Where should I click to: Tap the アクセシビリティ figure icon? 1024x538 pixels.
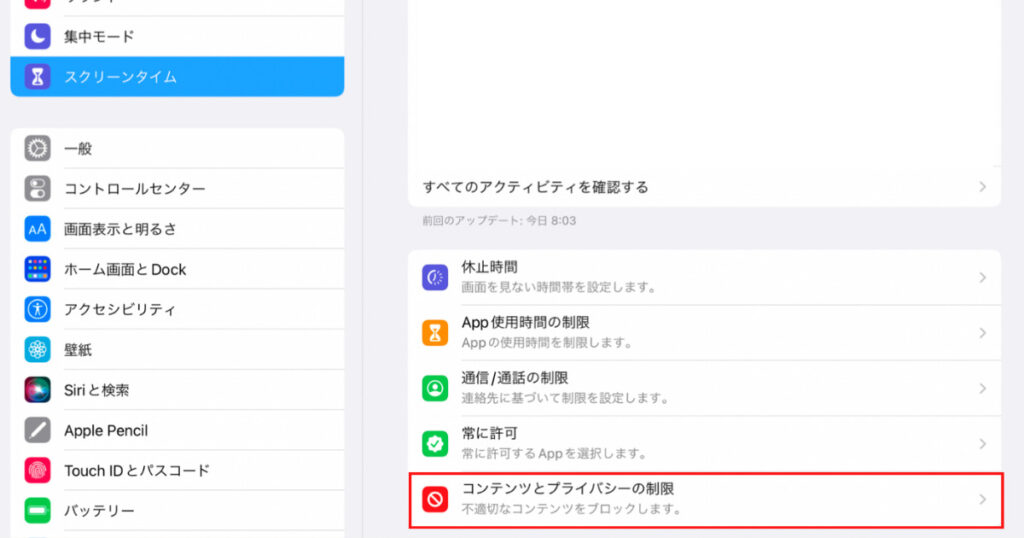37,309
